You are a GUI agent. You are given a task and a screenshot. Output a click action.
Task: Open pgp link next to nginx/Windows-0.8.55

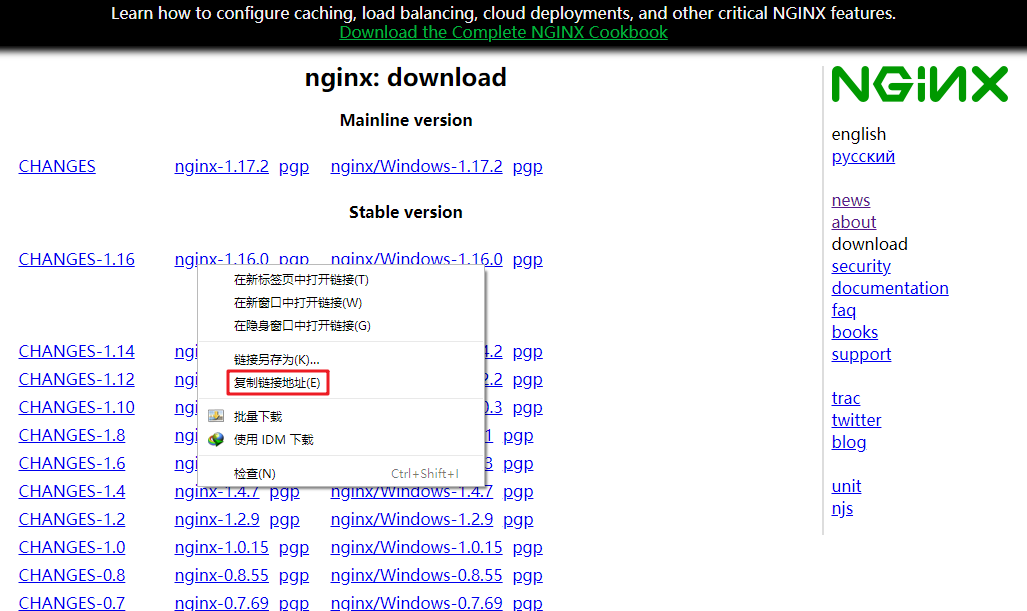[527, 576]
